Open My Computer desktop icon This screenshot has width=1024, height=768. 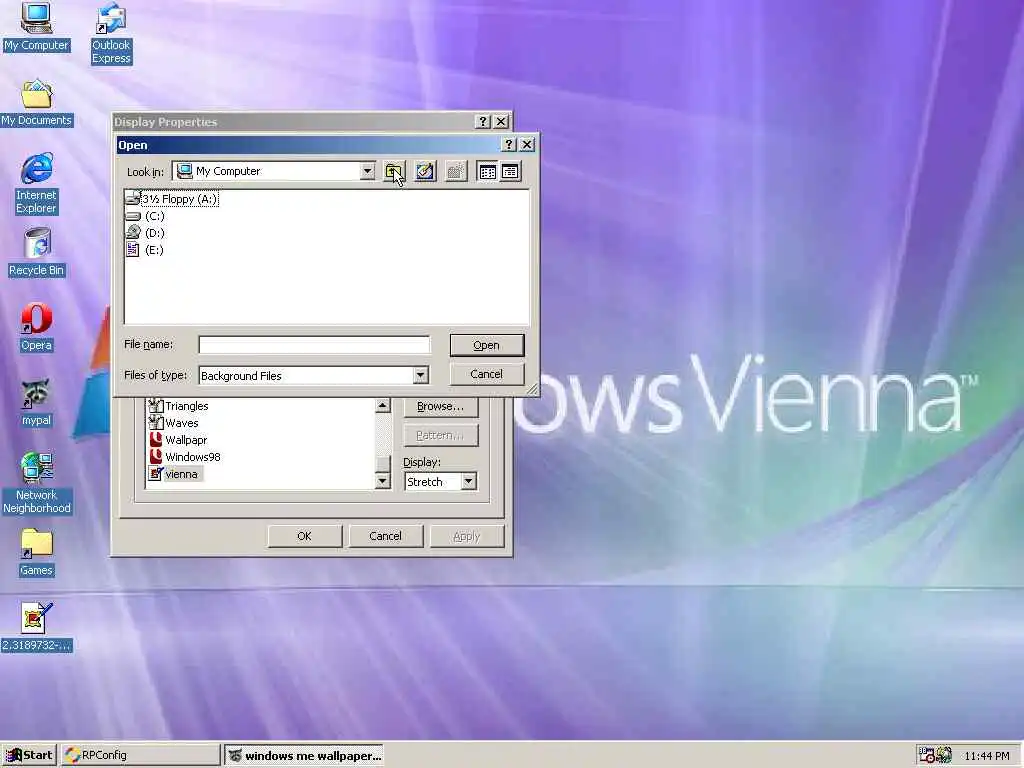tap(36, 27)
